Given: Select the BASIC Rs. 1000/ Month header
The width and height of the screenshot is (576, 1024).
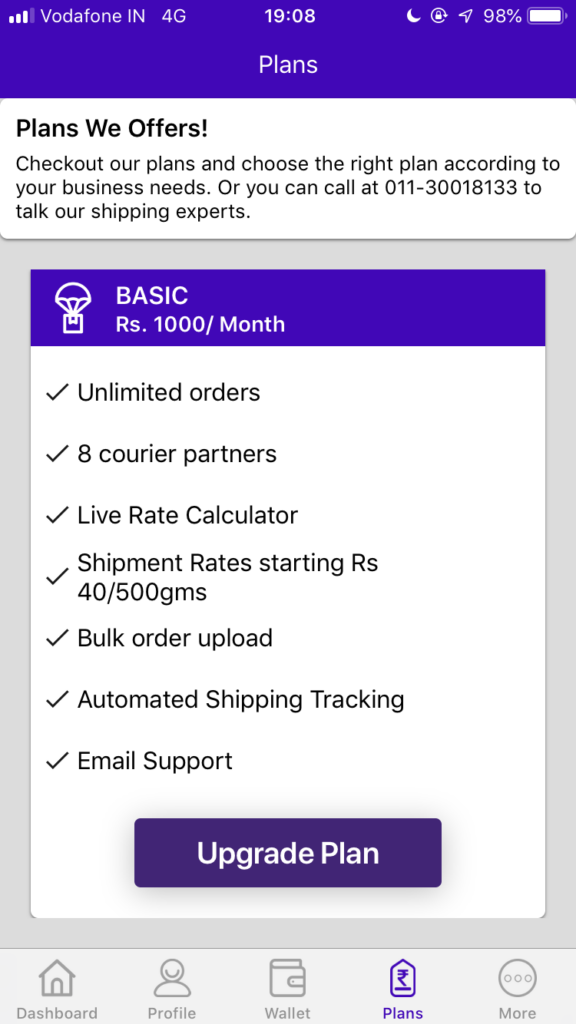Looking at the screenshot, I should pyautogui.click(x=288, y=308).
